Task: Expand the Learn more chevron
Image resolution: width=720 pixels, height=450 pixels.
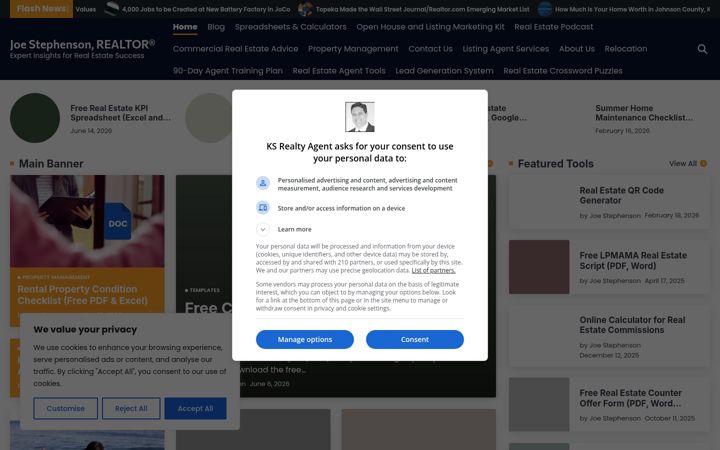Action: (263, 229)
